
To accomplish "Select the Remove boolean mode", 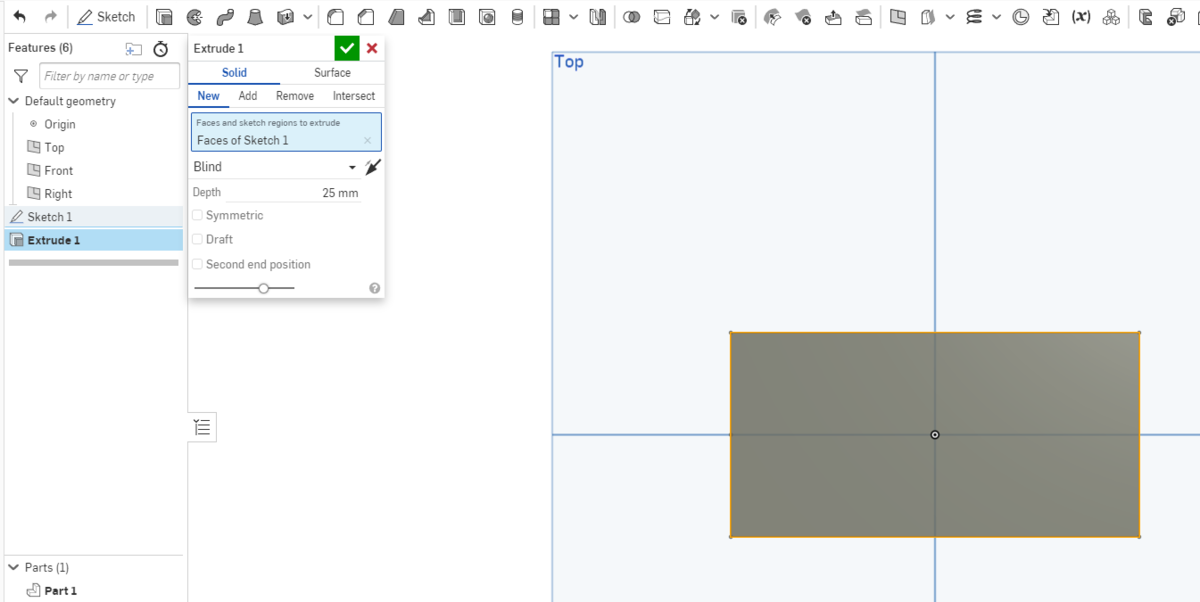I will [294, 95].
